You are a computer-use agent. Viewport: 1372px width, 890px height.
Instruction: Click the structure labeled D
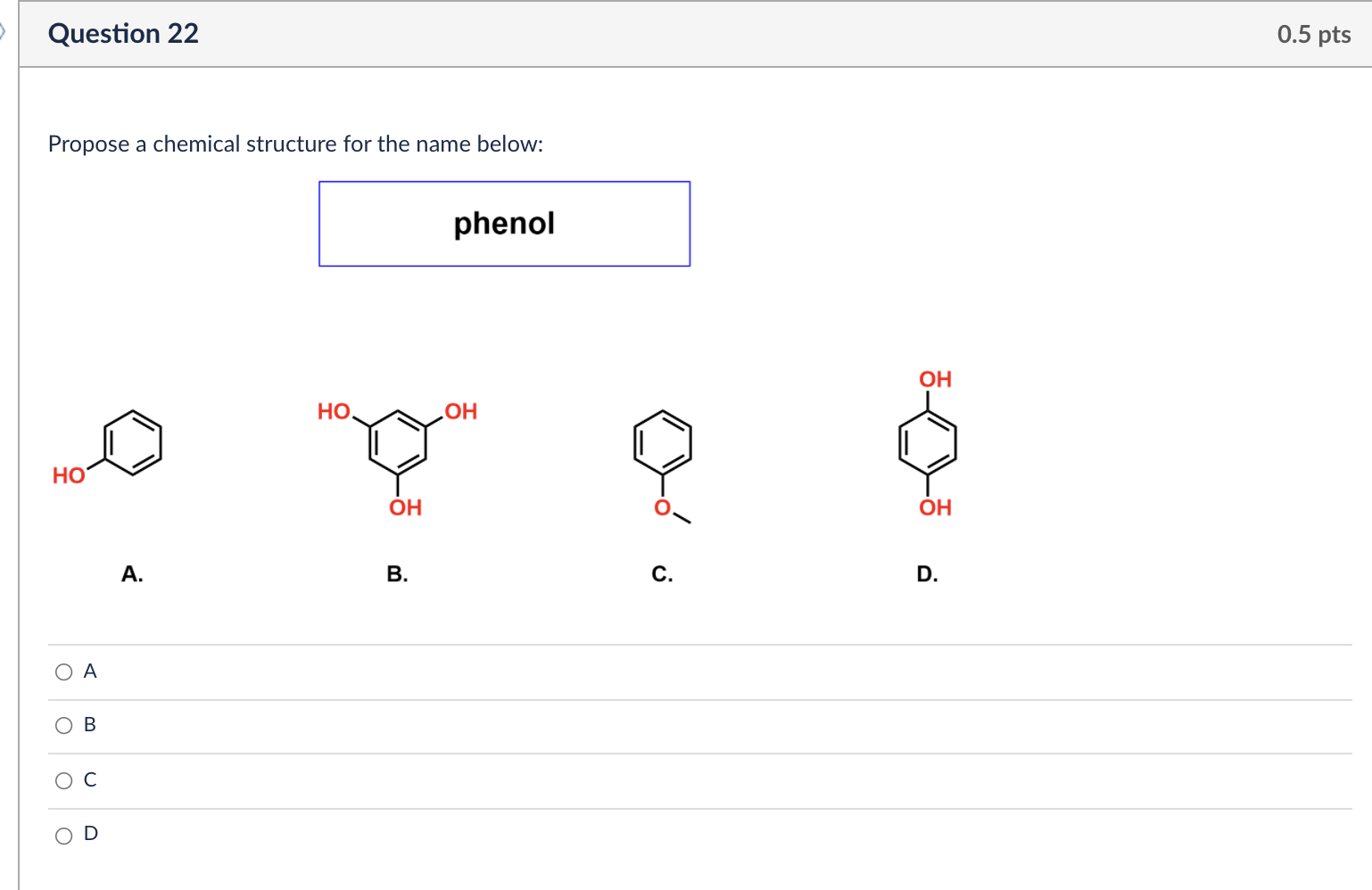tap(928, 441)
